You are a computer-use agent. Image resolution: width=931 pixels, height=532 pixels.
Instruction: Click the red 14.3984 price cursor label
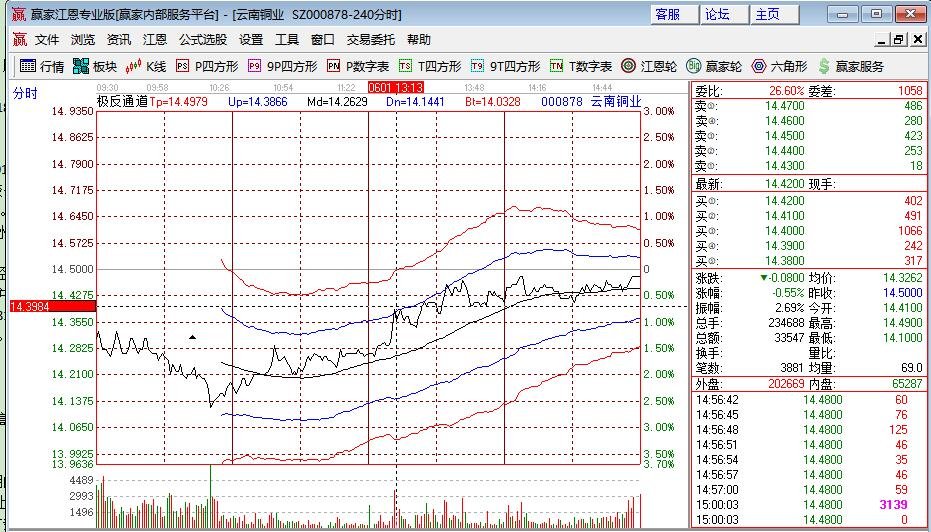pyautogui.click(x=53, y=306)
